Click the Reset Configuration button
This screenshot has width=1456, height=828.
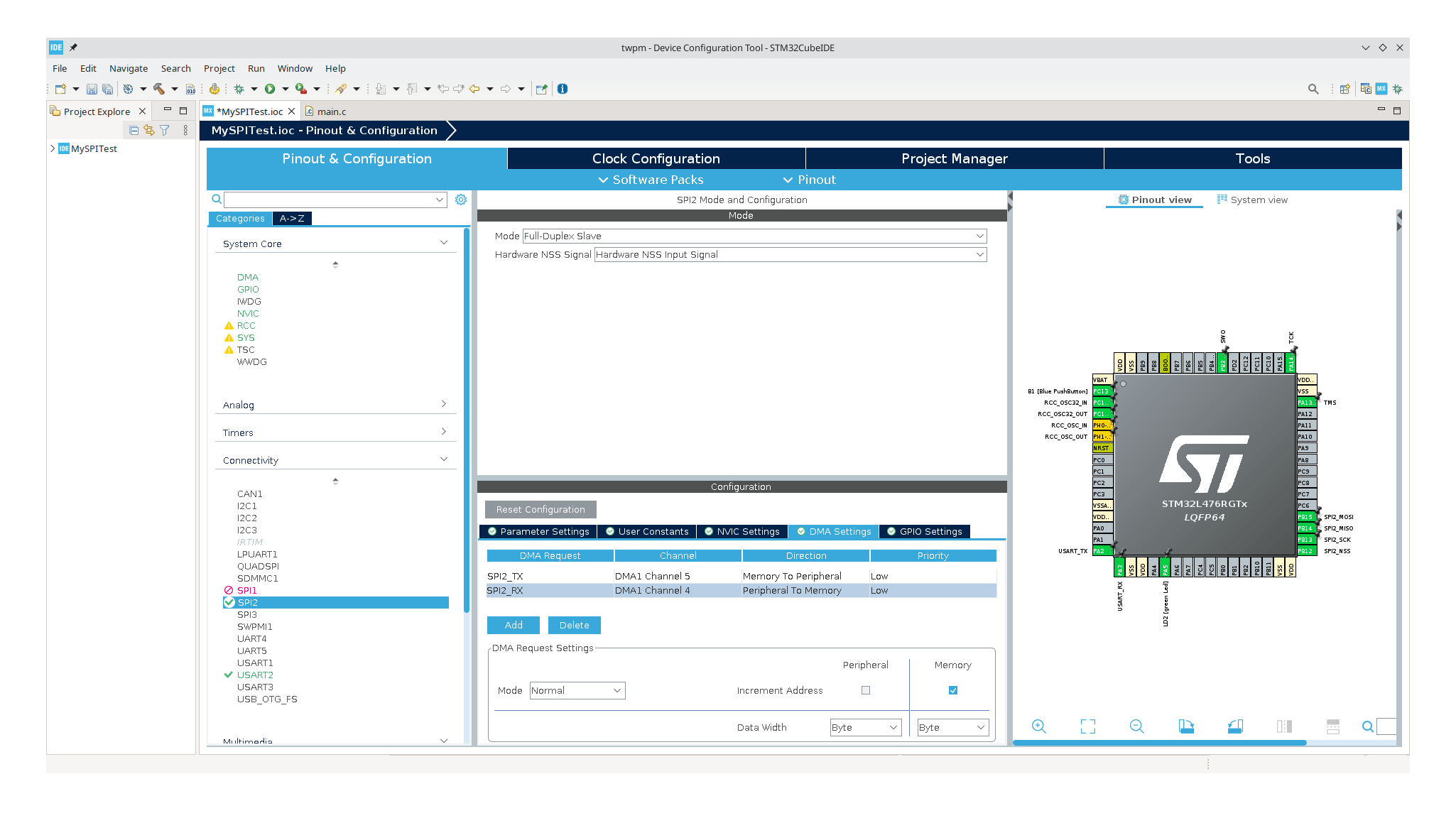[x=540, y=509]
